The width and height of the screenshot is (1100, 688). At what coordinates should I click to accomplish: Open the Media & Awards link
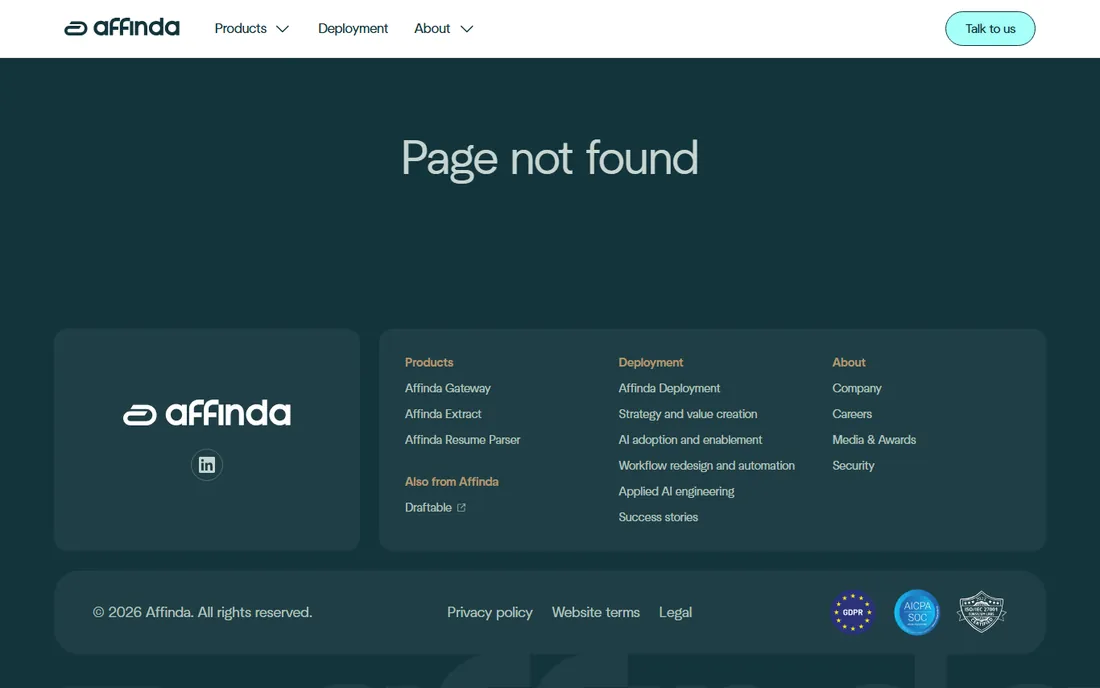874,440
